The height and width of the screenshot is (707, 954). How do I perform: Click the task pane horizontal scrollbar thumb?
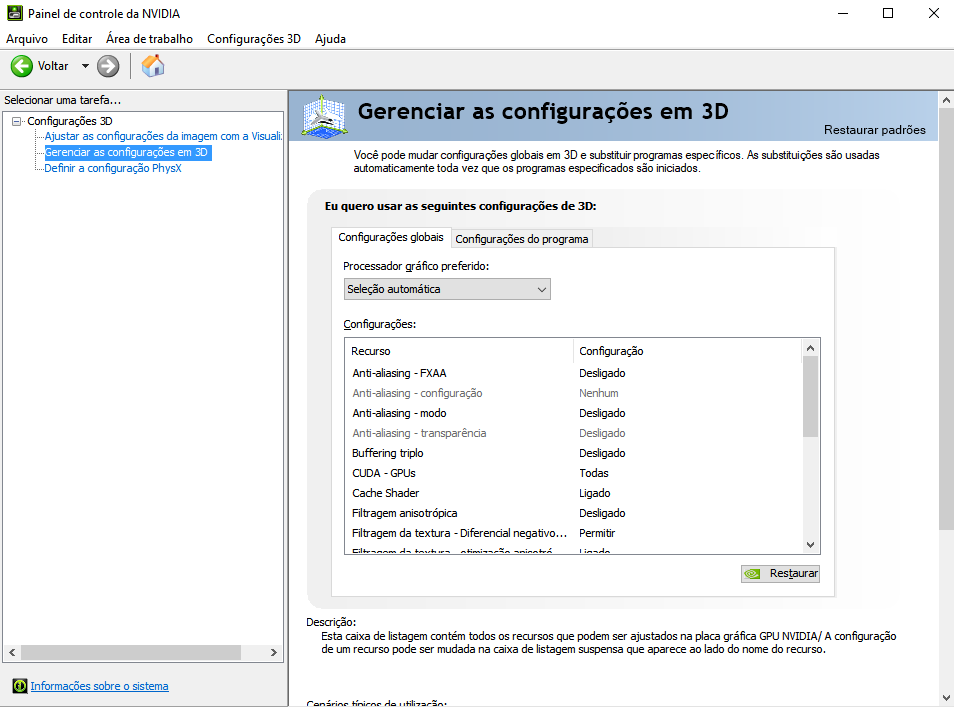point(131,652)
